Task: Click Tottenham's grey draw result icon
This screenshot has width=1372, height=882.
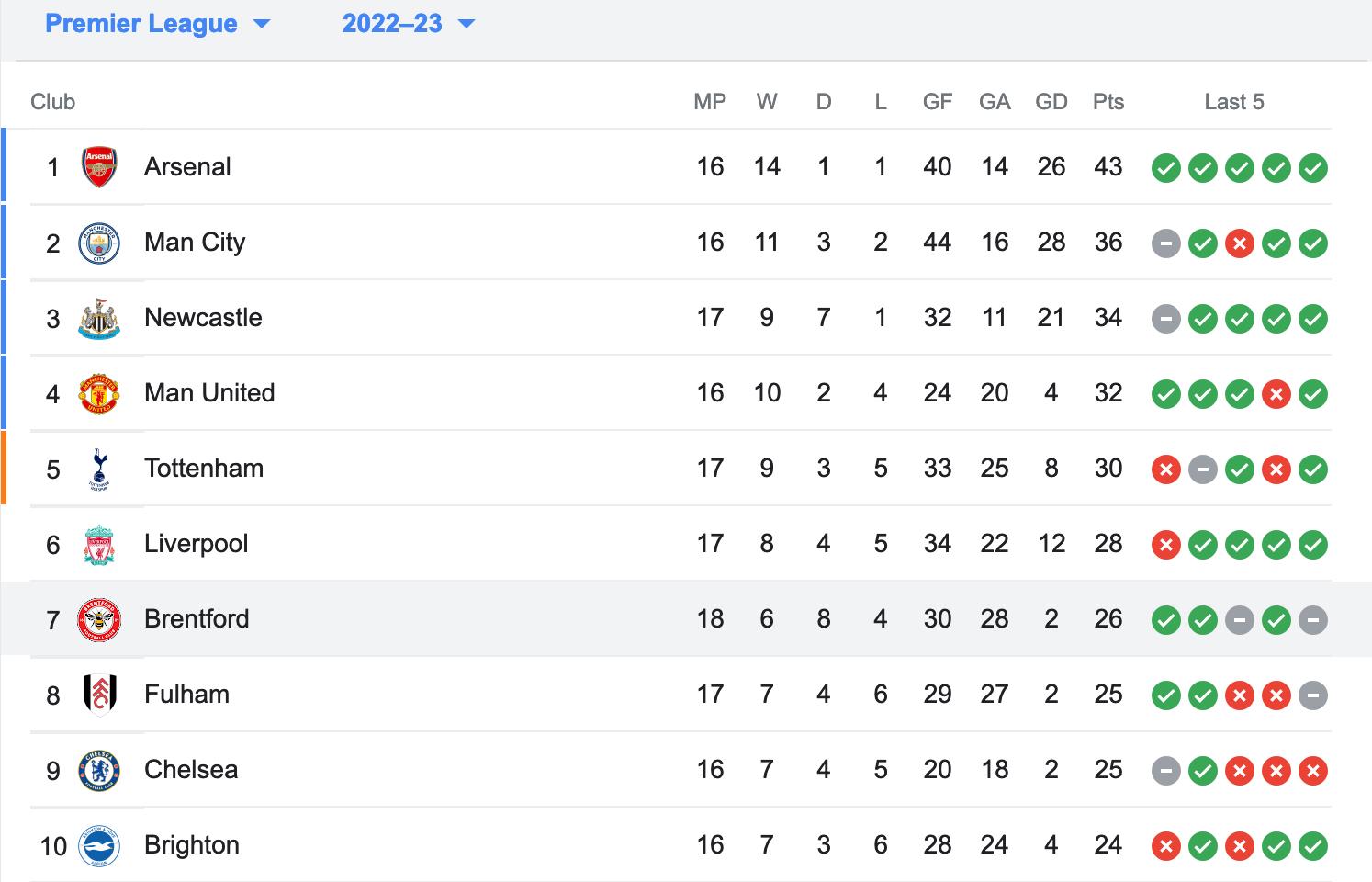Action: pos(1203,469)
